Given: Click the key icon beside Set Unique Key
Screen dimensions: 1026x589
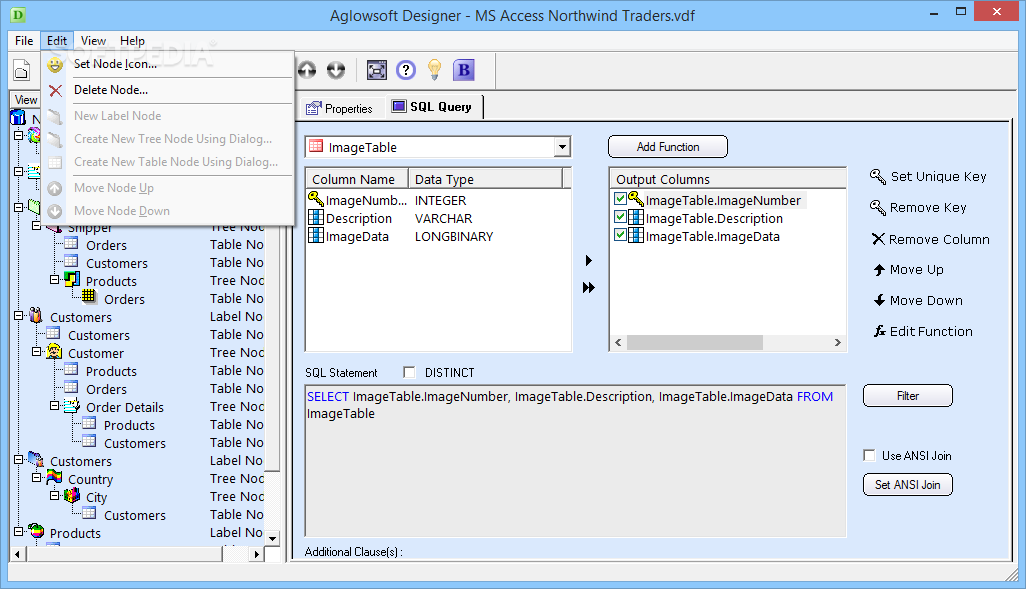Looking at the screenshot, I should click(x=877, y=176).
